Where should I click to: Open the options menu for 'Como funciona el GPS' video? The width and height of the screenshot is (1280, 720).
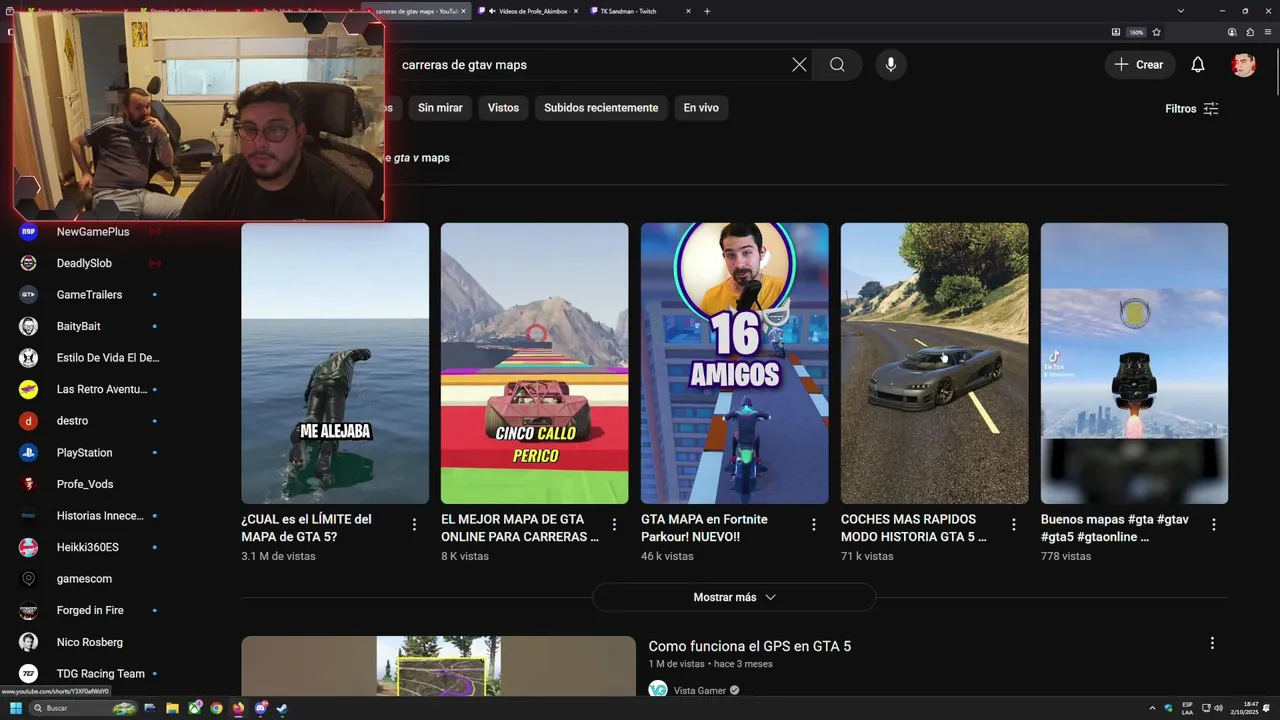point(1212,644)
